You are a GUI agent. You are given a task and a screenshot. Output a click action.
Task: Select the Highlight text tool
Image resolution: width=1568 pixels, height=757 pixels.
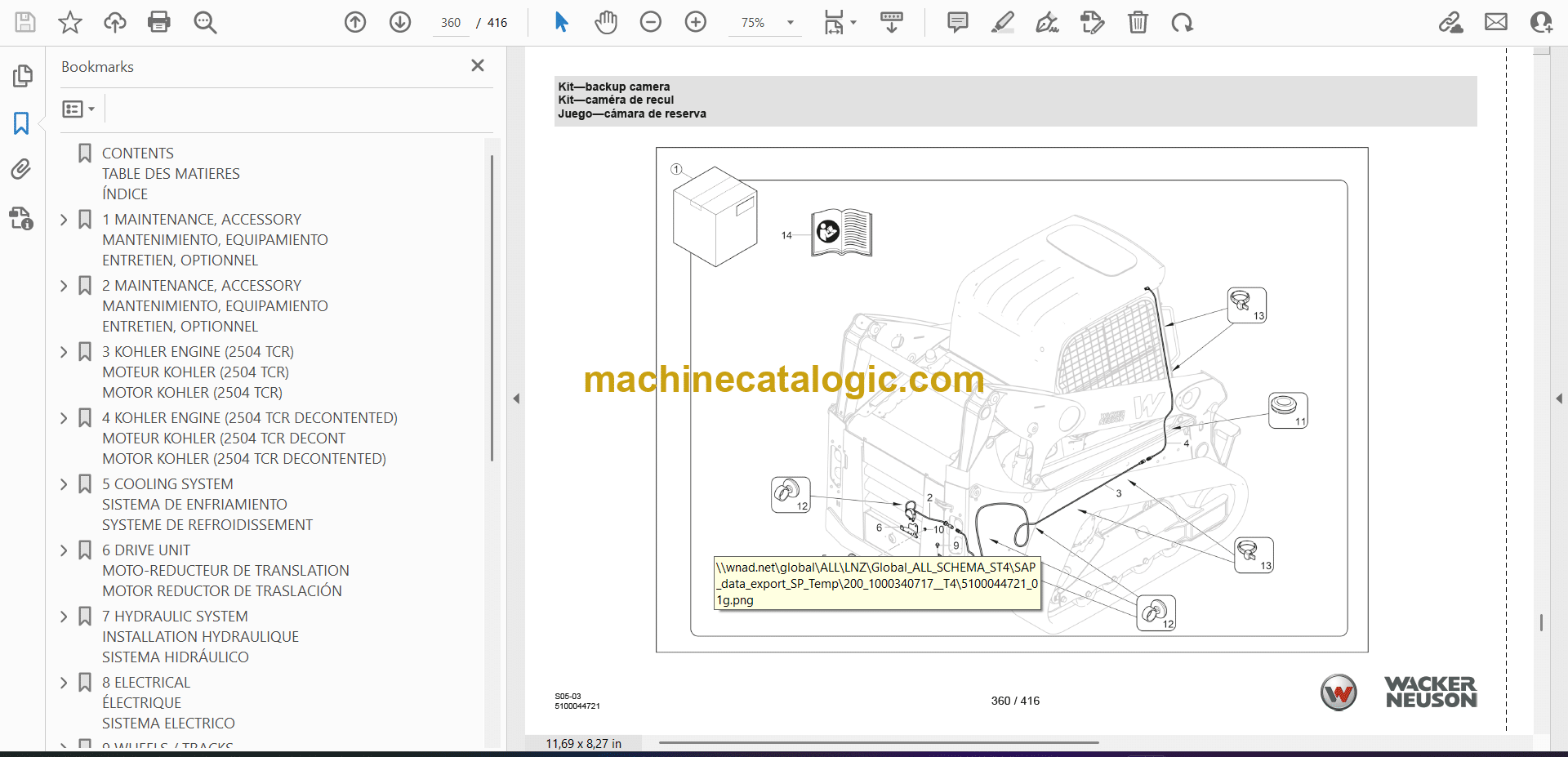coord(1003,22)
